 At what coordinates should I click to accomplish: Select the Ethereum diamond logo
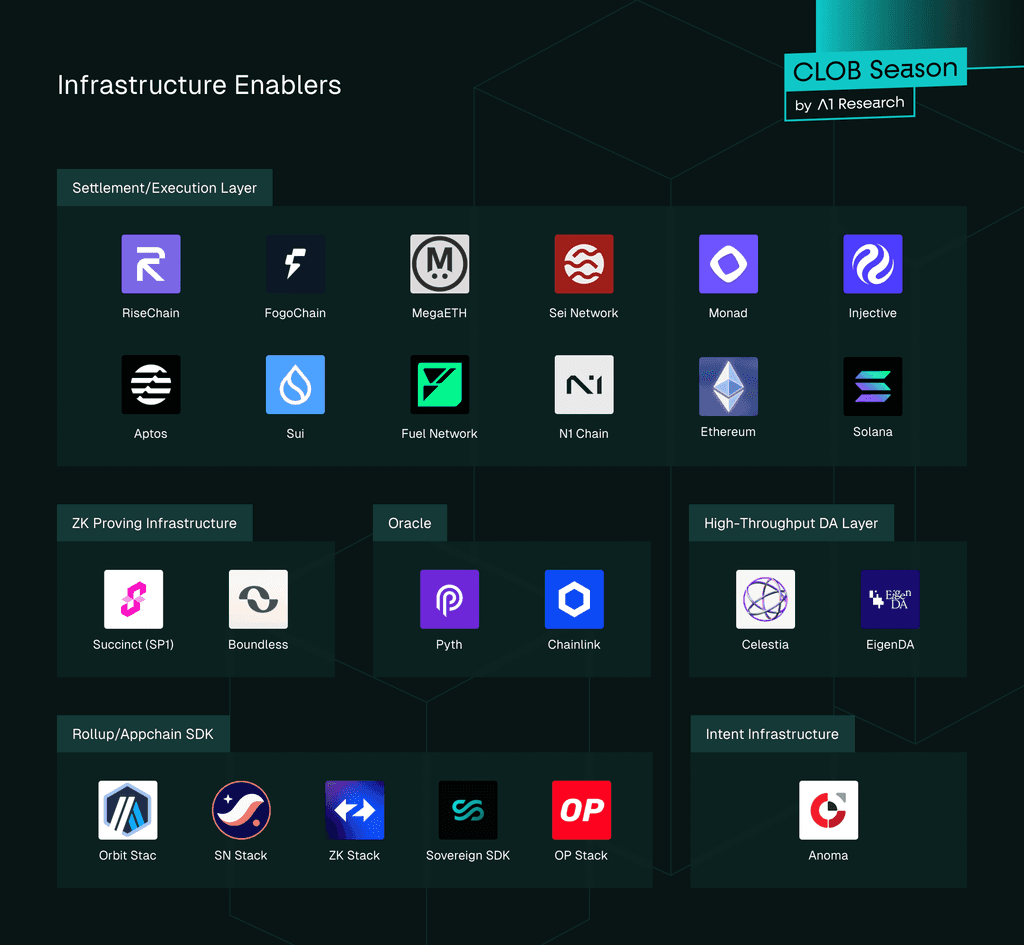pos(728,387)
